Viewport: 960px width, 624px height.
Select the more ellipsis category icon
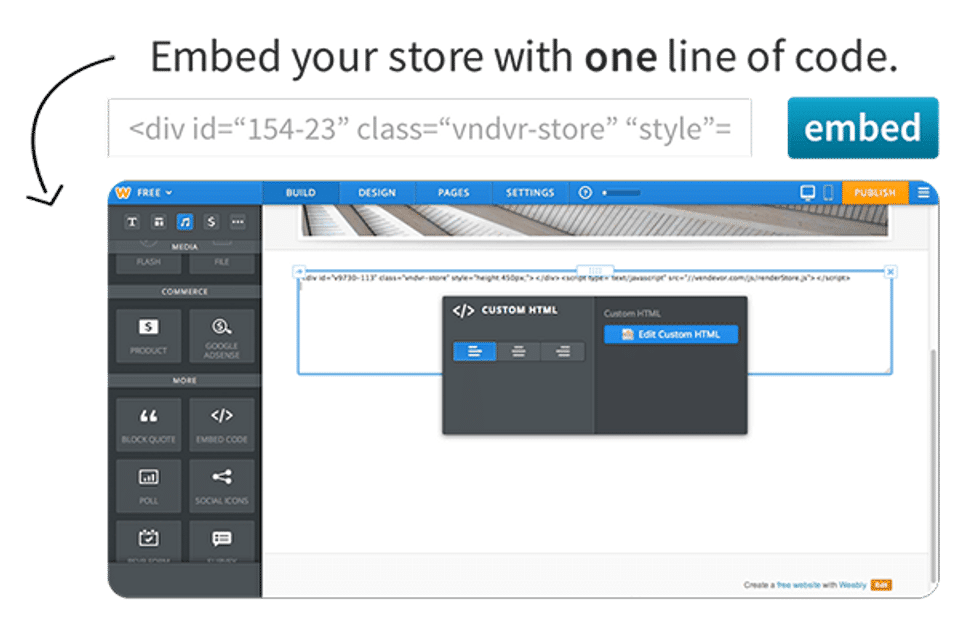238,222
